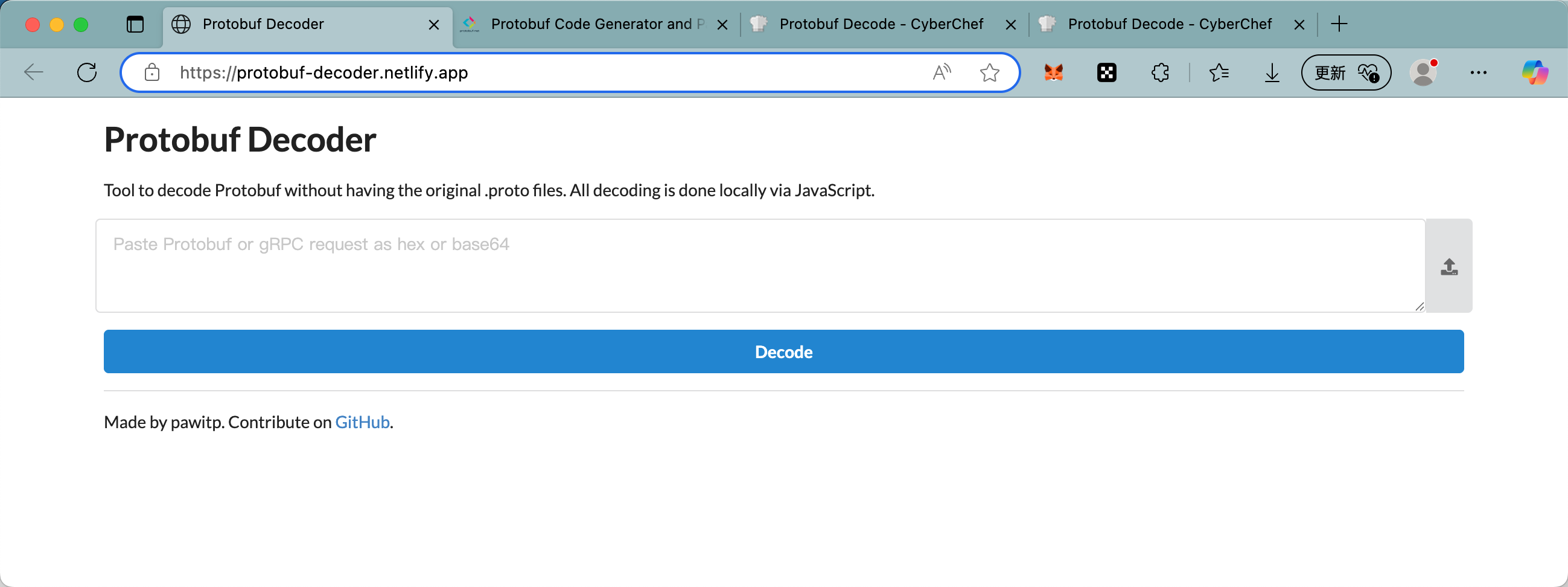Screen dimensions: 1568x587
Task: Open pawitp's GitHub link
Action: pos(362,422)
